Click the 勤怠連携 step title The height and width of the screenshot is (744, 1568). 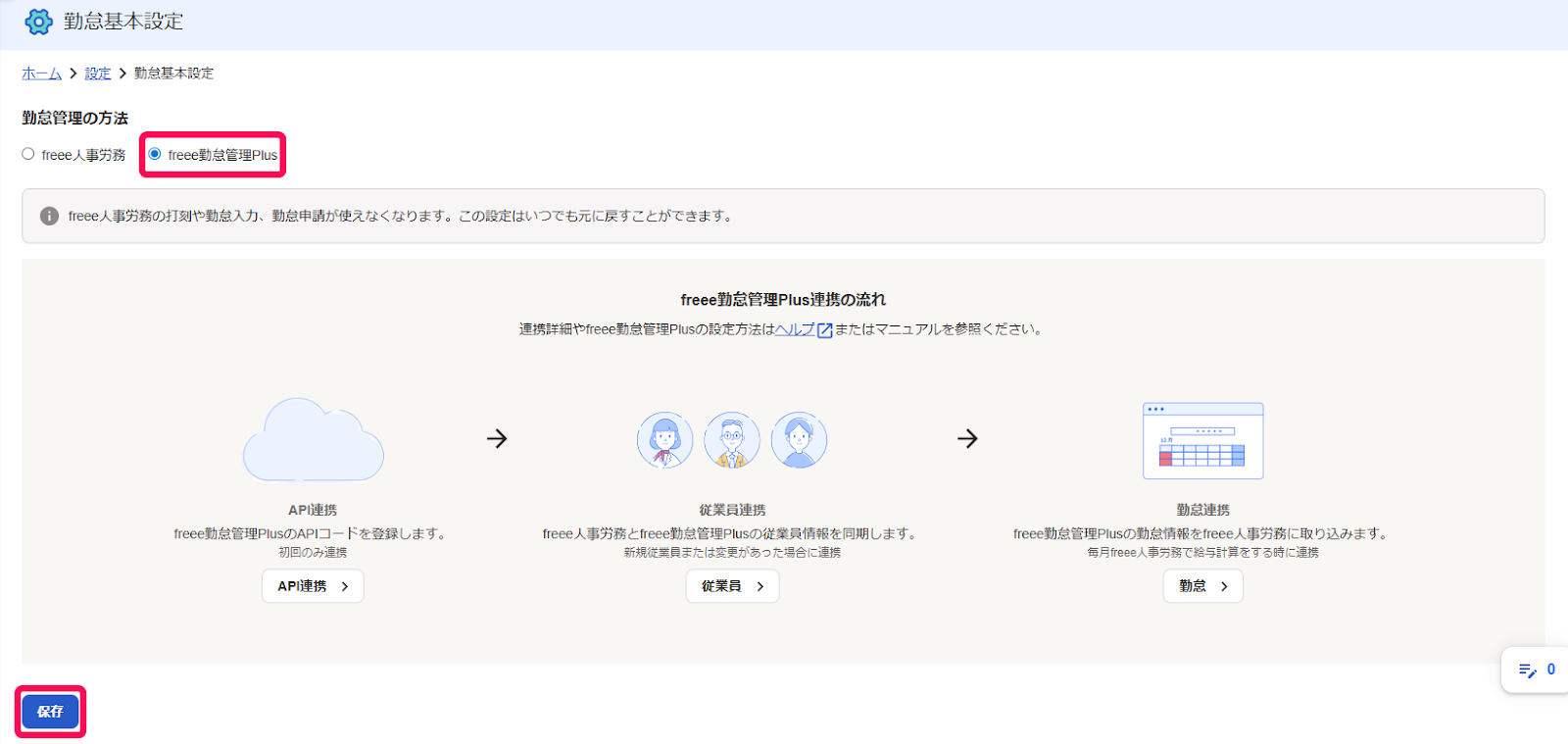(1202, 510)
